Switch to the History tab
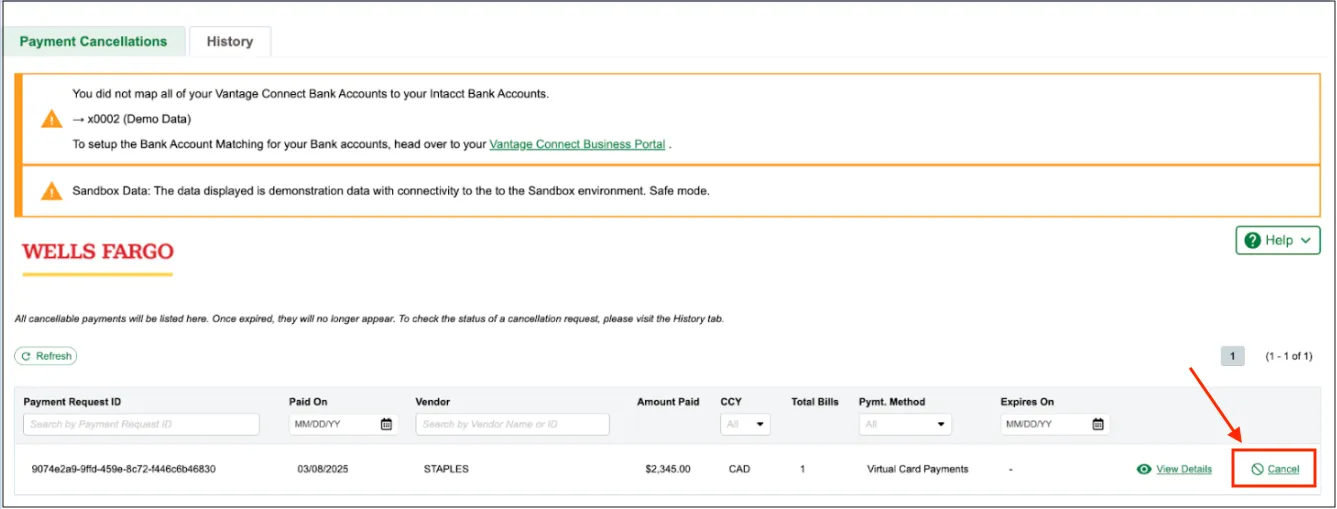Image resolution: width=1337 pixels, height=509 pixels. pos(230,41)
